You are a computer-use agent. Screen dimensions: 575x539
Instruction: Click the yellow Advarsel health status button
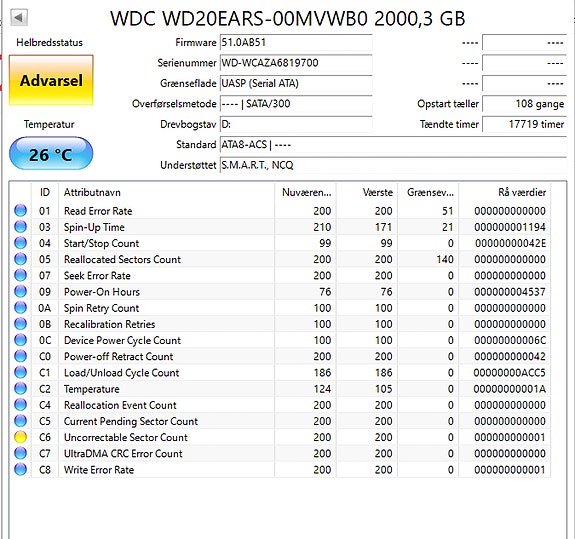(x=51, y=80)
